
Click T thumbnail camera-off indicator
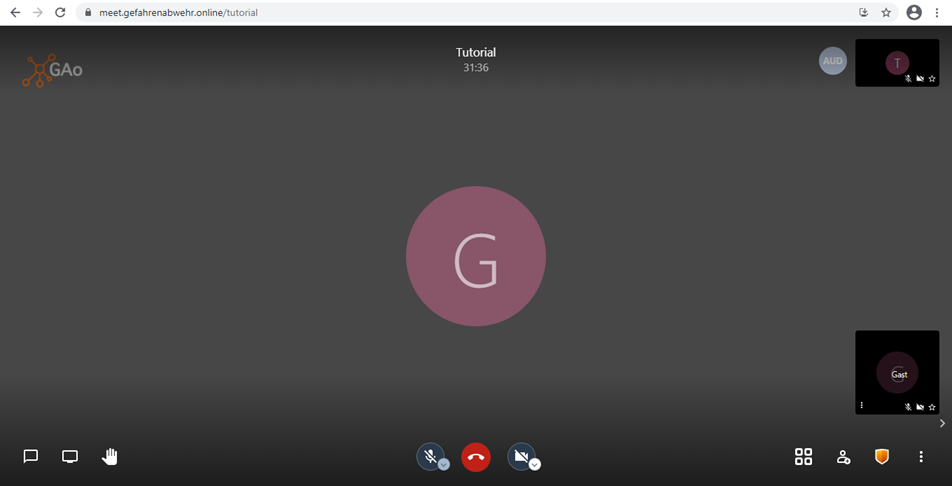(x=920, y=78)
